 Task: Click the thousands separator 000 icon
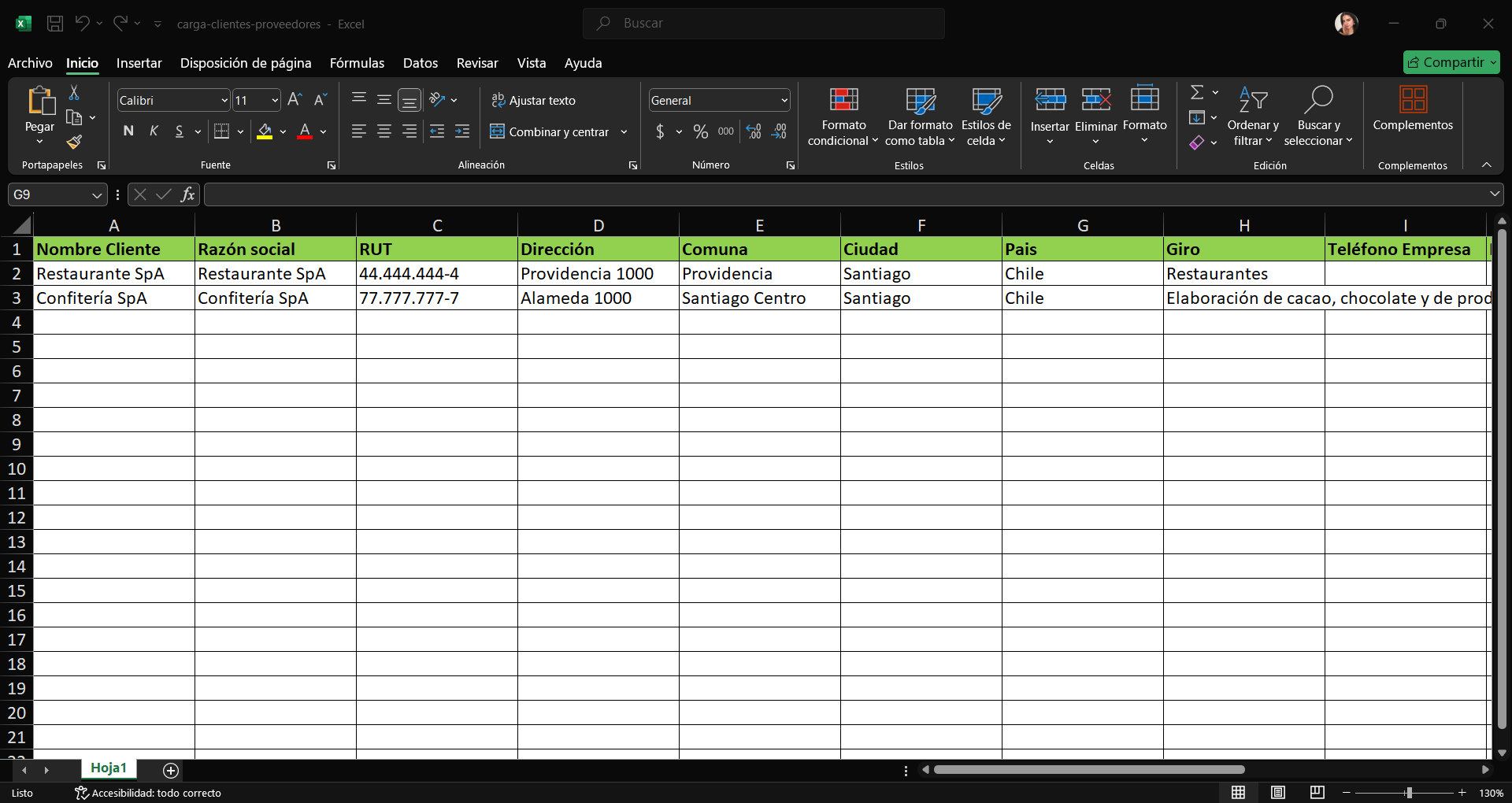pyautogui.click(x=726, y=131)
